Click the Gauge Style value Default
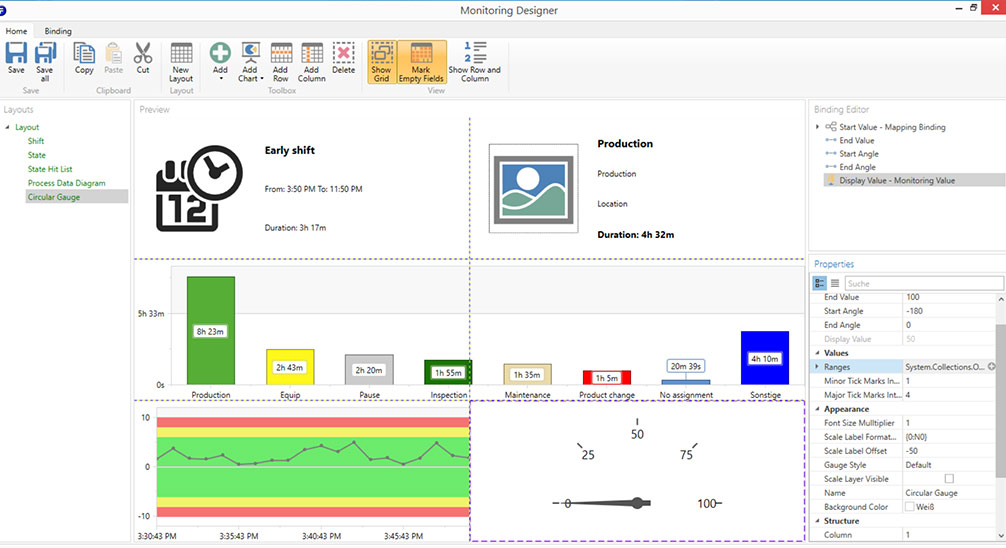1006x548 pixels. 949,465
